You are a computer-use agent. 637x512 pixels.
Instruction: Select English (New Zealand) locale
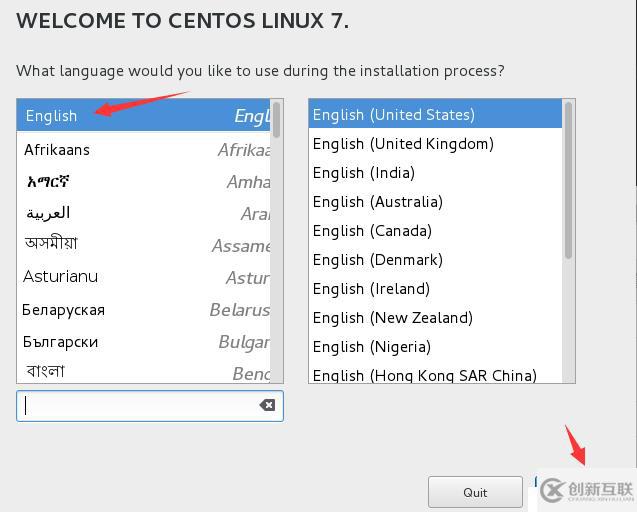[x=436, y=318]
